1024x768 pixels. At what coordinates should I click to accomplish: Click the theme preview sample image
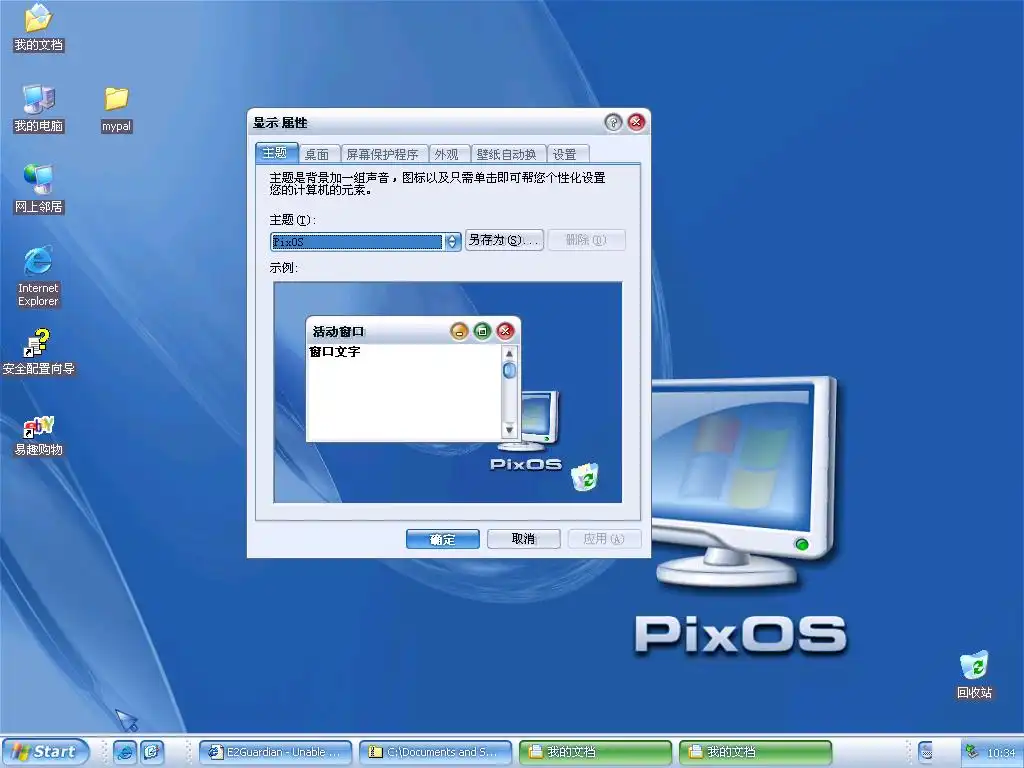pyautogui.click(x=448, y=392)
